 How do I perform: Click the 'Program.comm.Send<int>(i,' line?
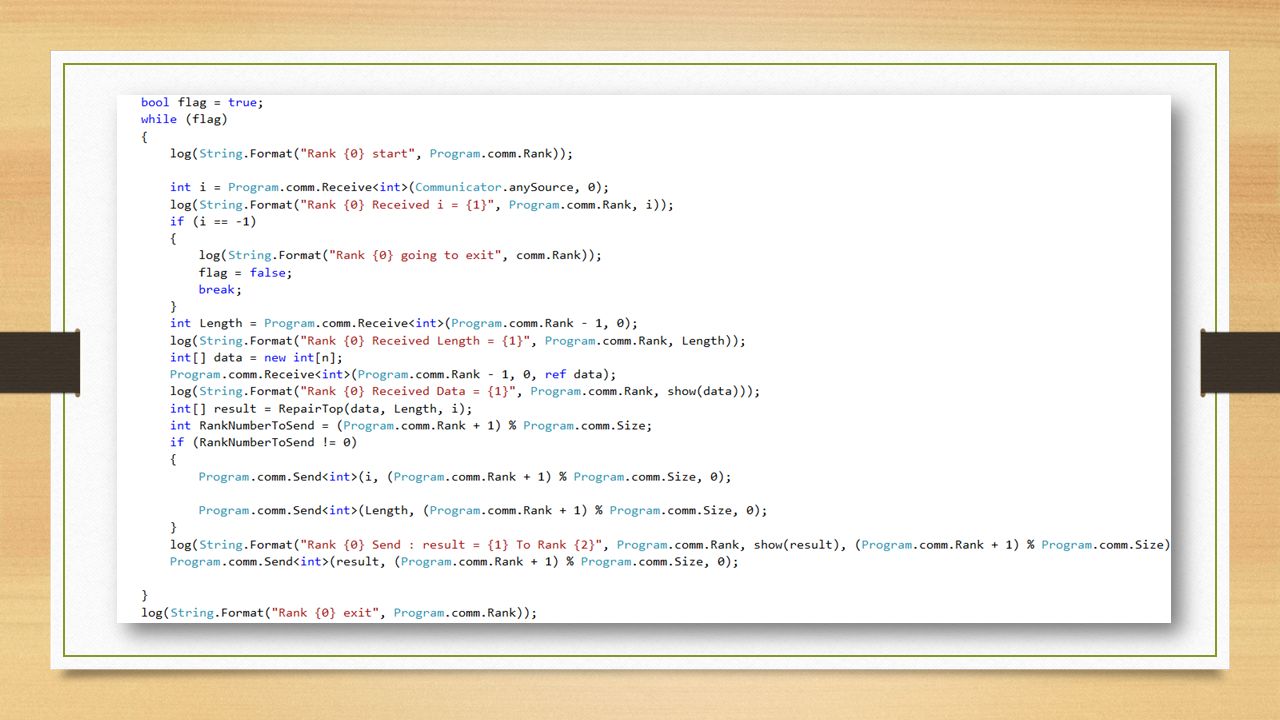[x=465, y=476]
